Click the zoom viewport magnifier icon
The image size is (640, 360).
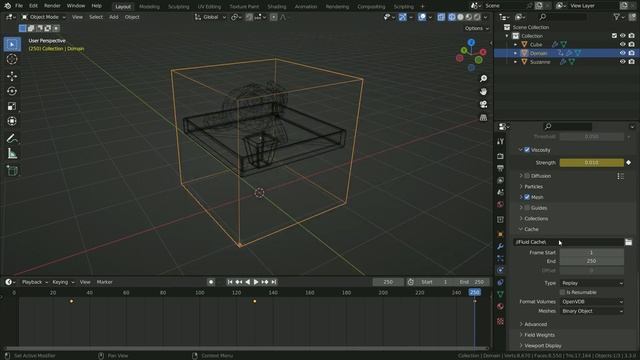tap(483, 79)
